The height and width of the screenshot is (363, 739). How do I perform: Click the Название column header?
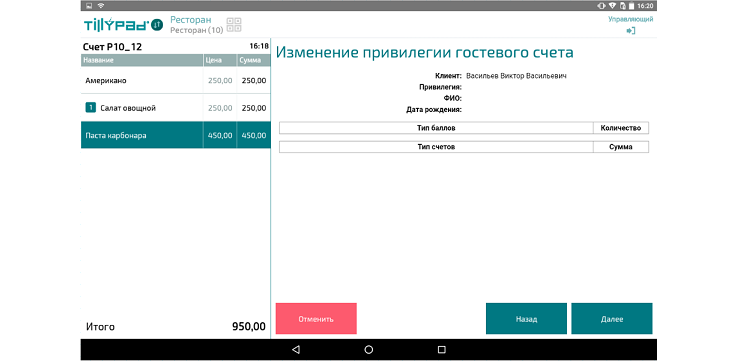(x=142, y=60)
